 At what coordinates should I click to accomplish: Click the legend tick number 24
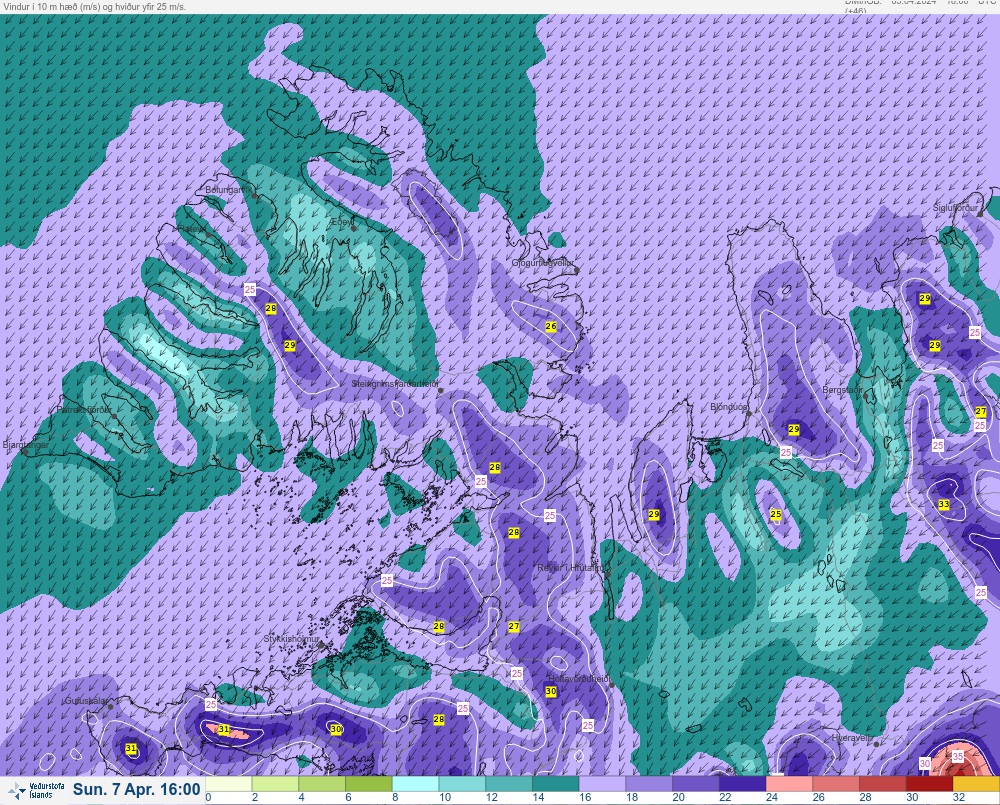pos(772,797)
